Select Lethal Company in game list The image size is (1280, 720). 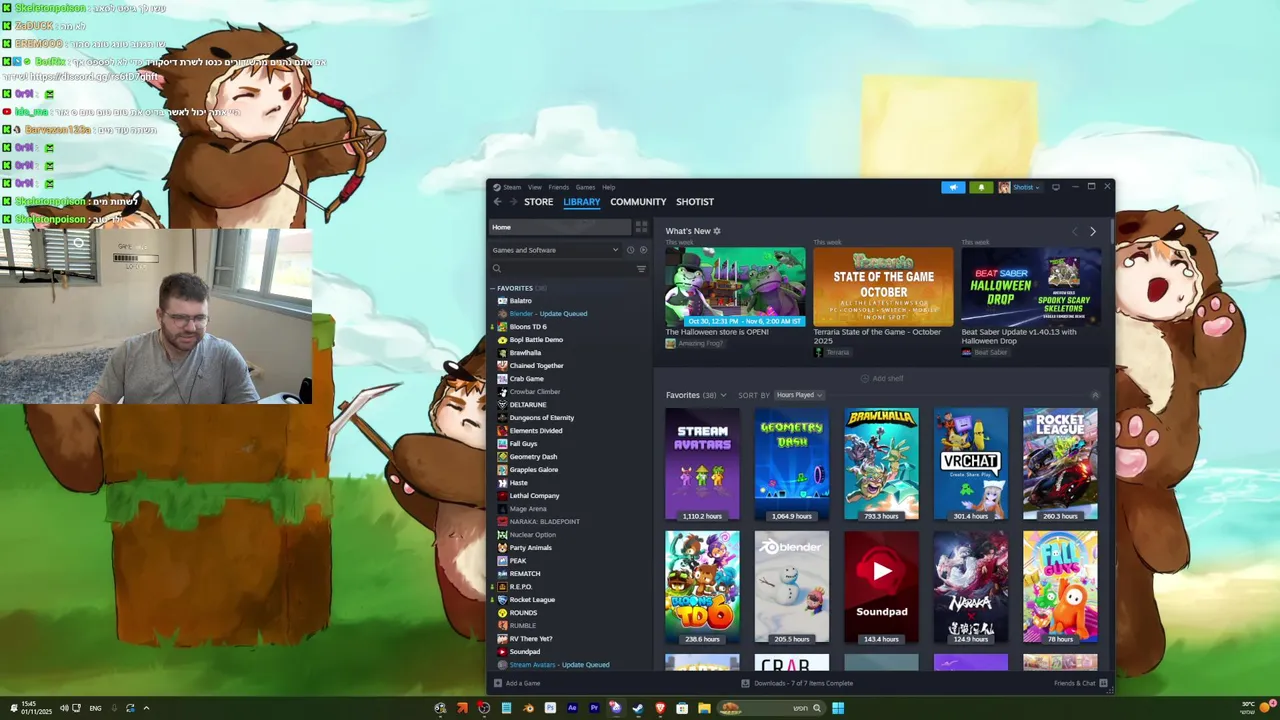click(x=534, y=496)
